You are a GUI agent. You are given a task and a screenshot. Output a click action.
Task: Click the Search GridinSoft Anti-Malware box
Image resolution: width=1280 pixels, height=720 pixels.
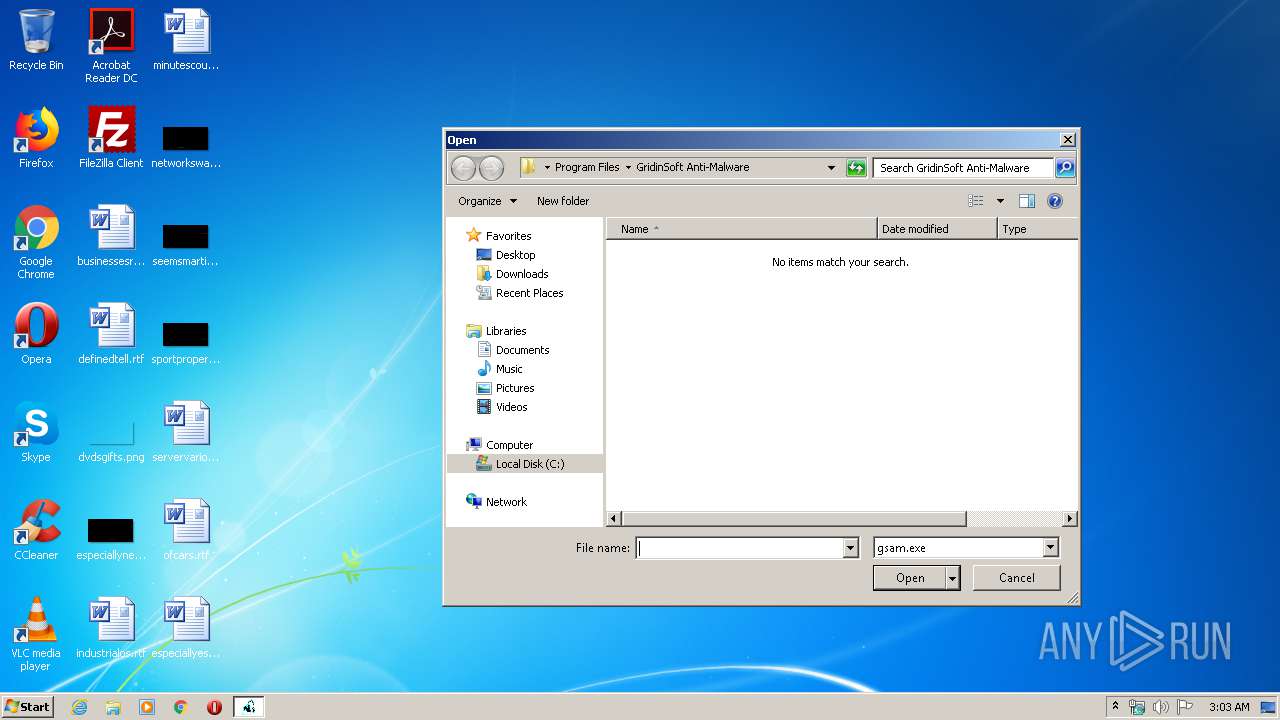[963, 168]
